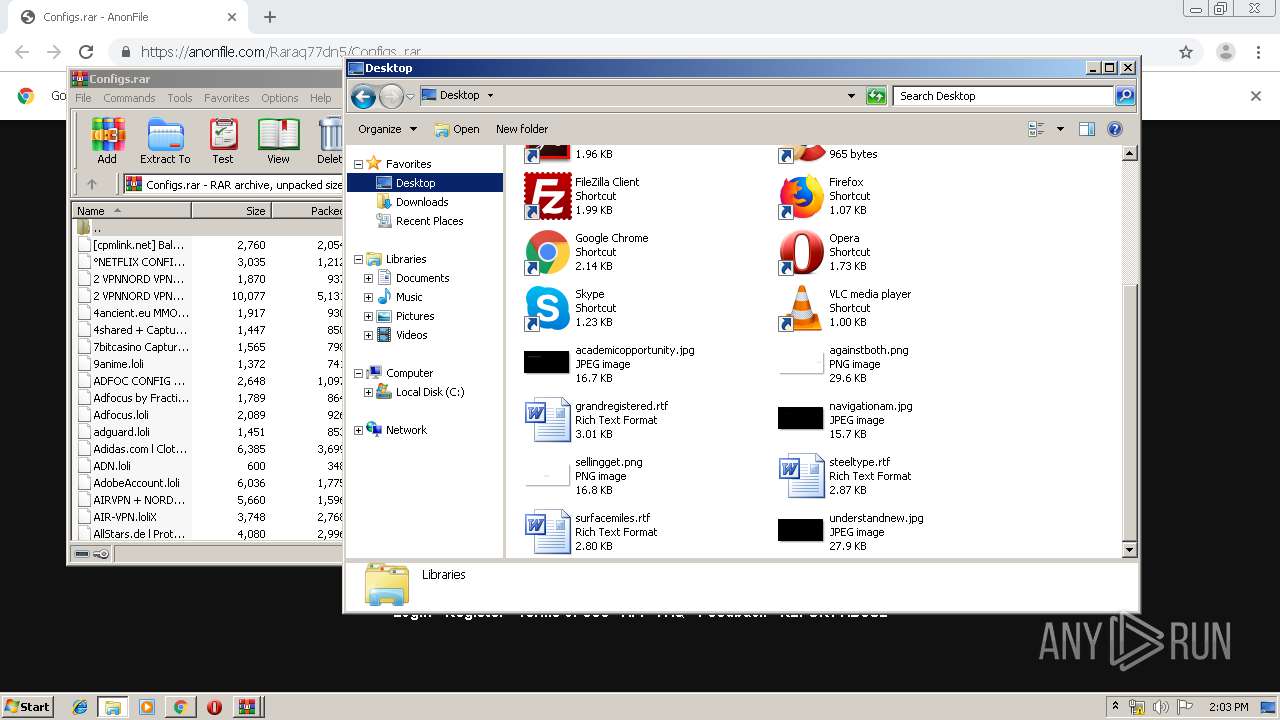Click the WinRAR Add toolbar icon
1280x720 pixels.
coord(107,141)
